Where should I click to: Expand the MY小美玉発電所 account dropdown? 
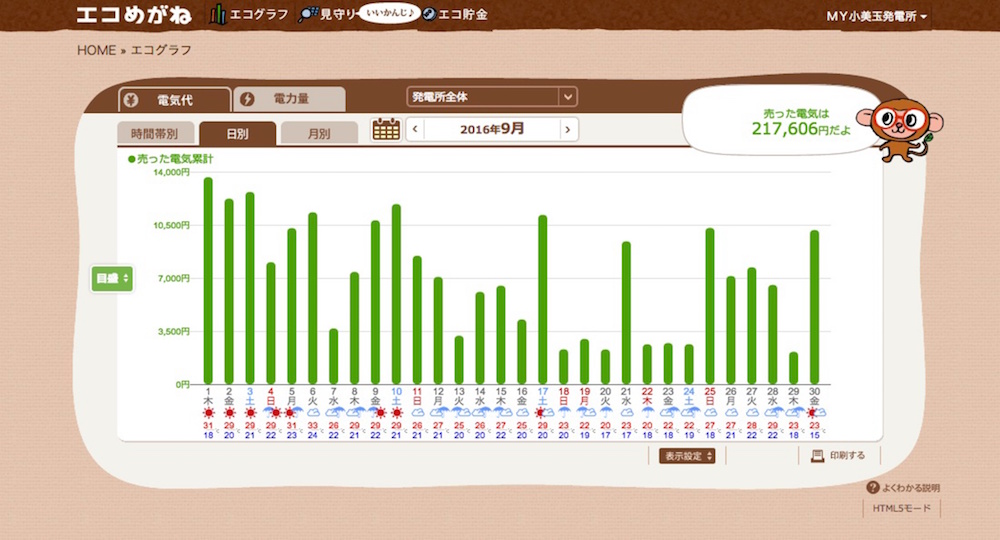[876, 16]
